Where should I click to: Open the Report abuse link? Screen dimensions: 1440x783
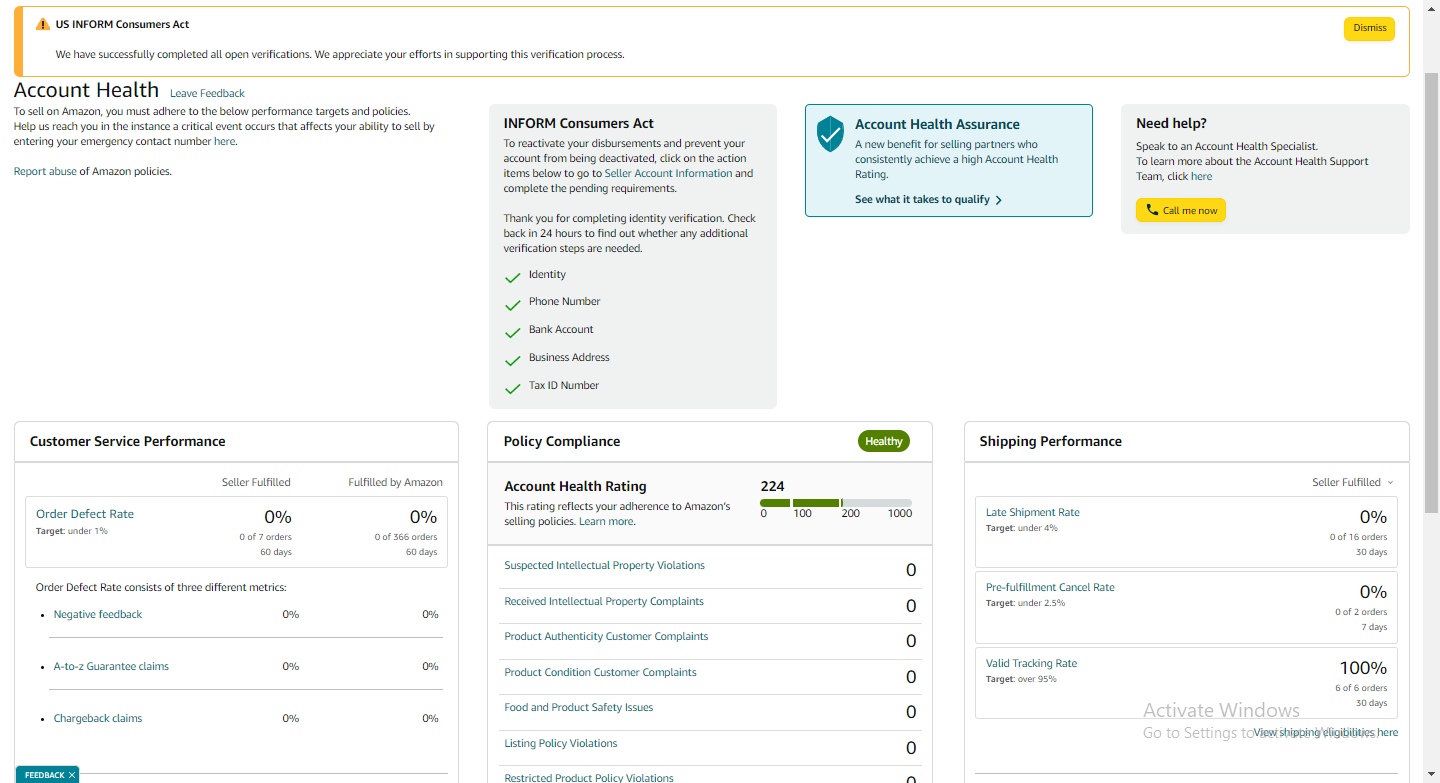coord(45,171)
